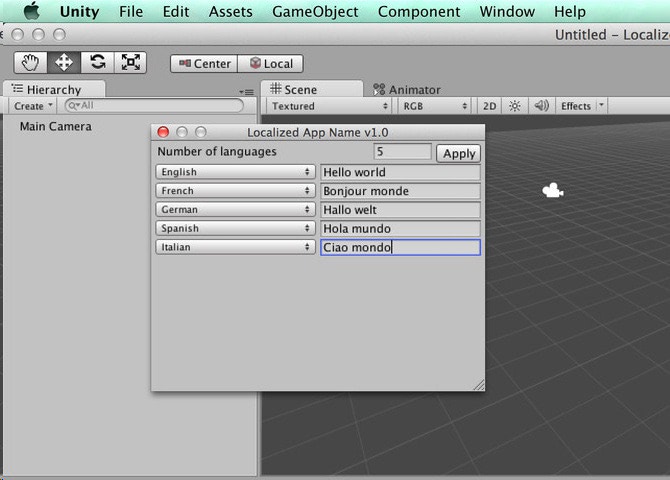The height and width of the screenshot is (480, 670).
Task: Toggle scene lighting sun icon
Action: point(514,106)
